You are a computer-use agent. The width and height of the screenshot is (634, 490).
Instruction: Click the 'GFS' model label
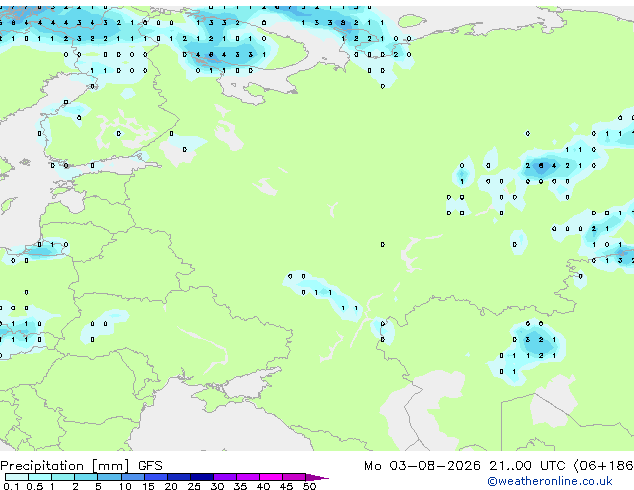click(x=150, y=466)
